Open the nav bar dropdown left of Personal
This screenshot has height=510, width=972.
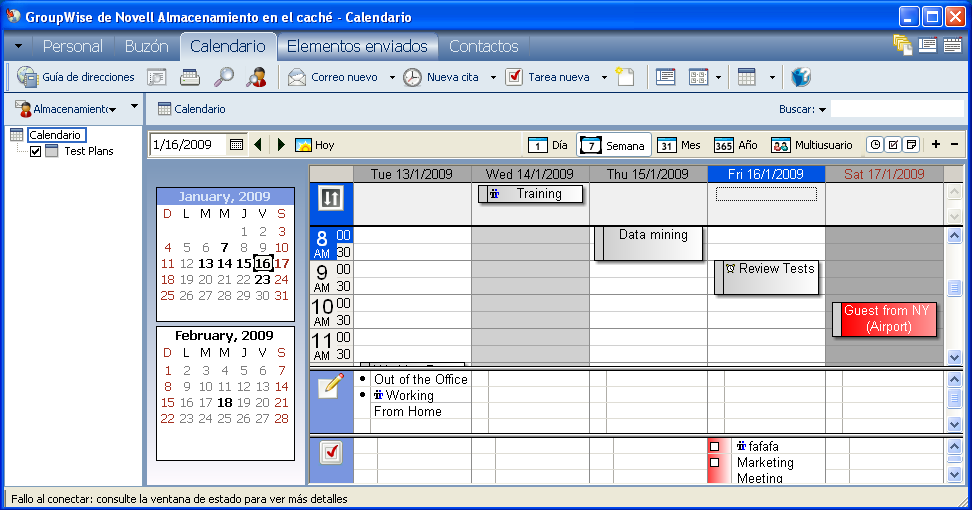click(18, 46)
